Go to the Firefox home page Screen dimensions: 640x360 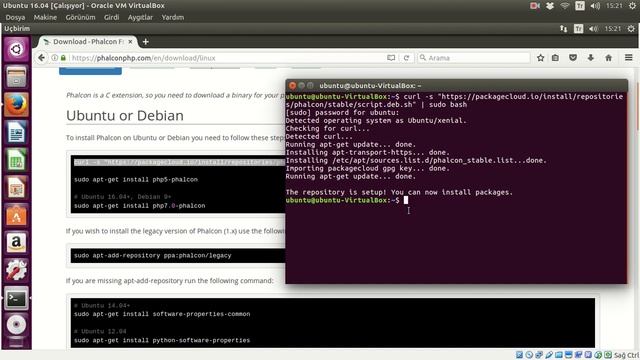609,58
